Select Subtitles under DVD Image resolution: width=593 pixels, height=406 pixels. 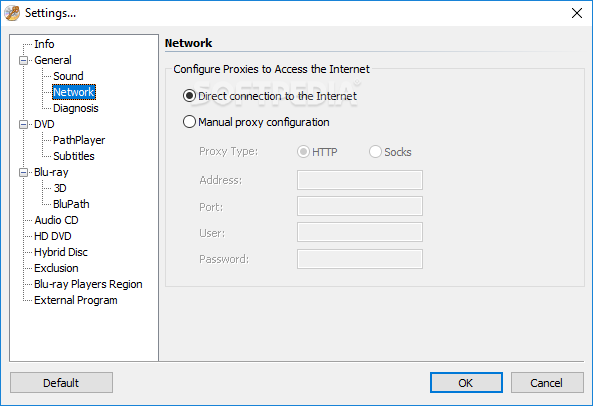tap(74, 156)
